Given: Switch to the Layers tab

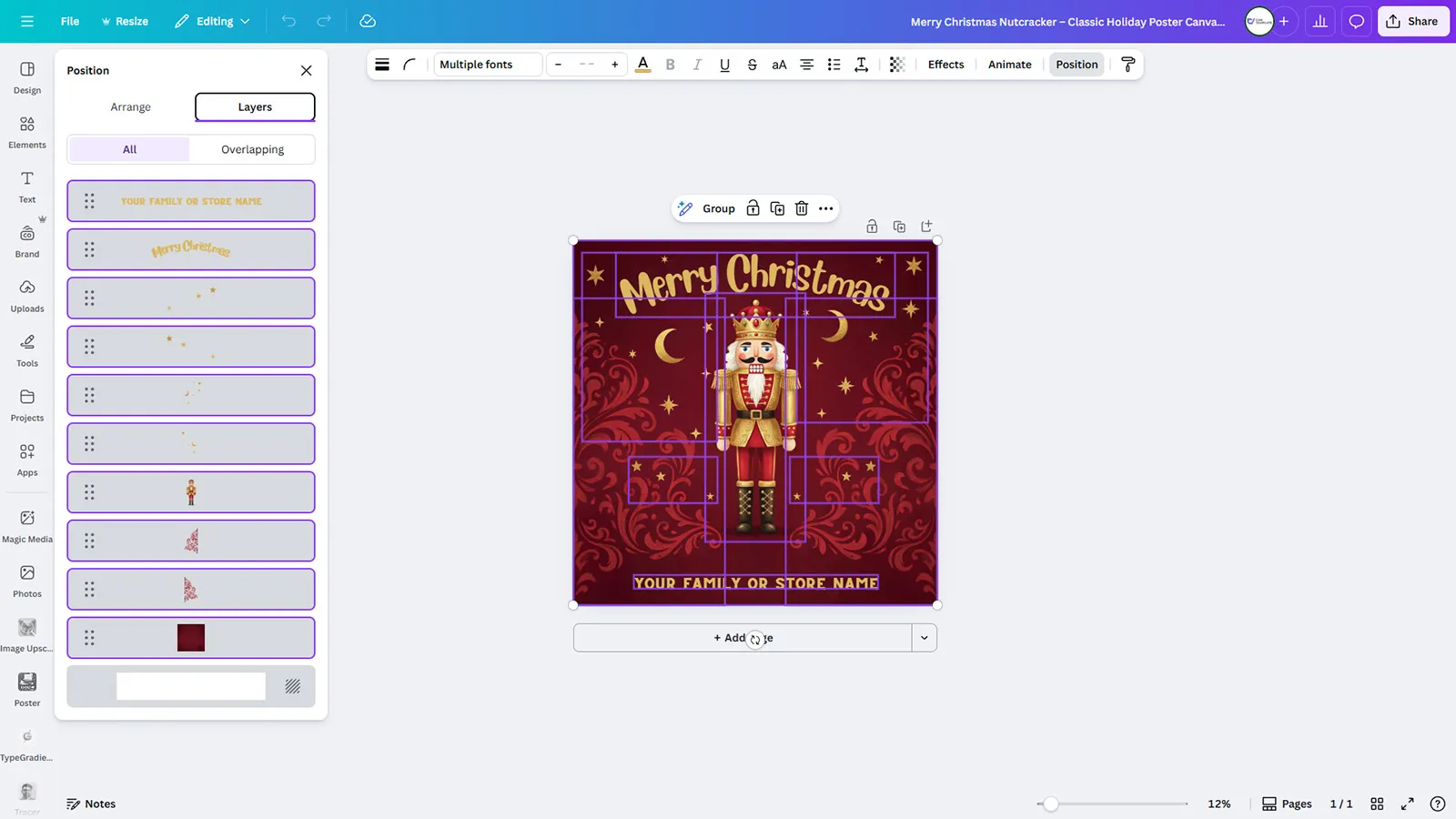Looking at the screenshot, I should [x=254, y=106].
